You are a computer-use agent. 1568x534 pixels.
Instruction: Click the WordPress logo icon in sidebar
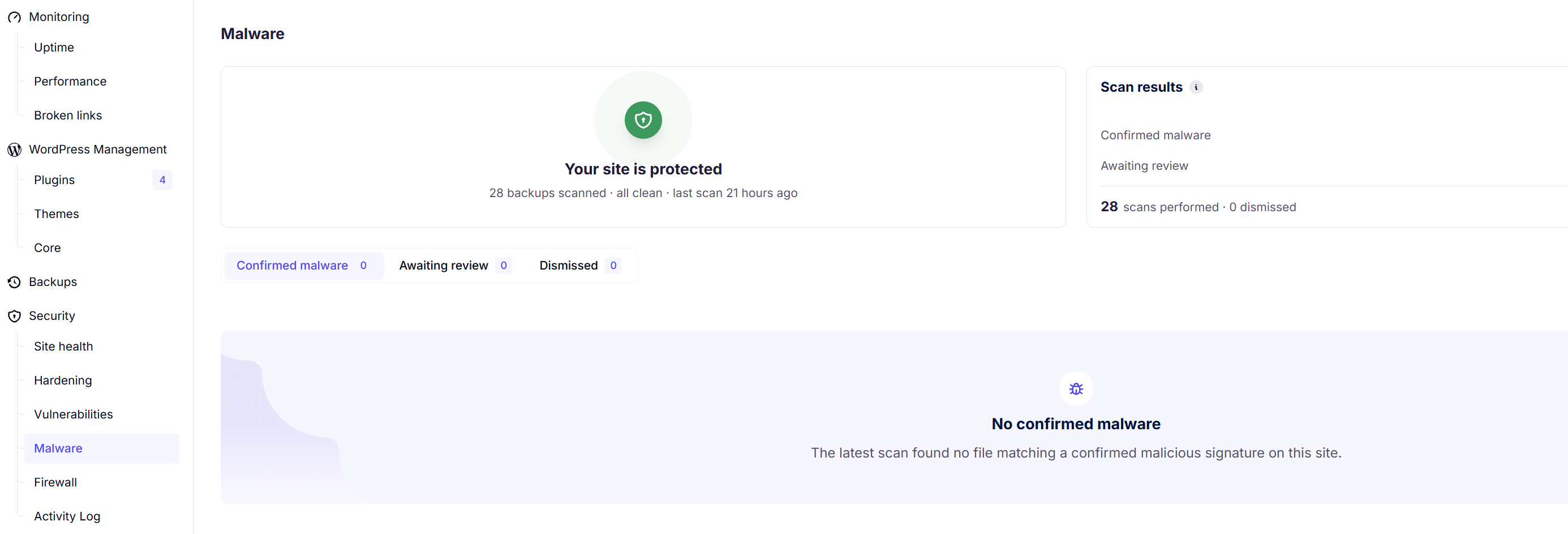(x=14, y=150)
